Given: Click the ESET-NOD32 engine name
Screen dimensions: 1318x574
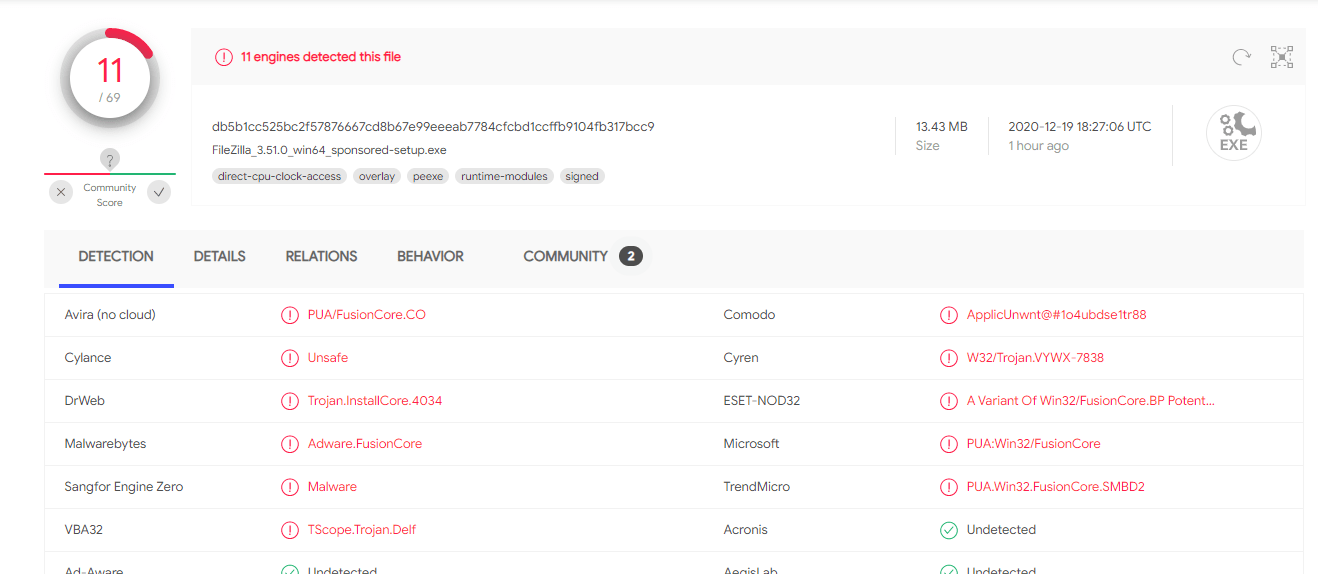Looking at the screenshot, I should point(762,401).
